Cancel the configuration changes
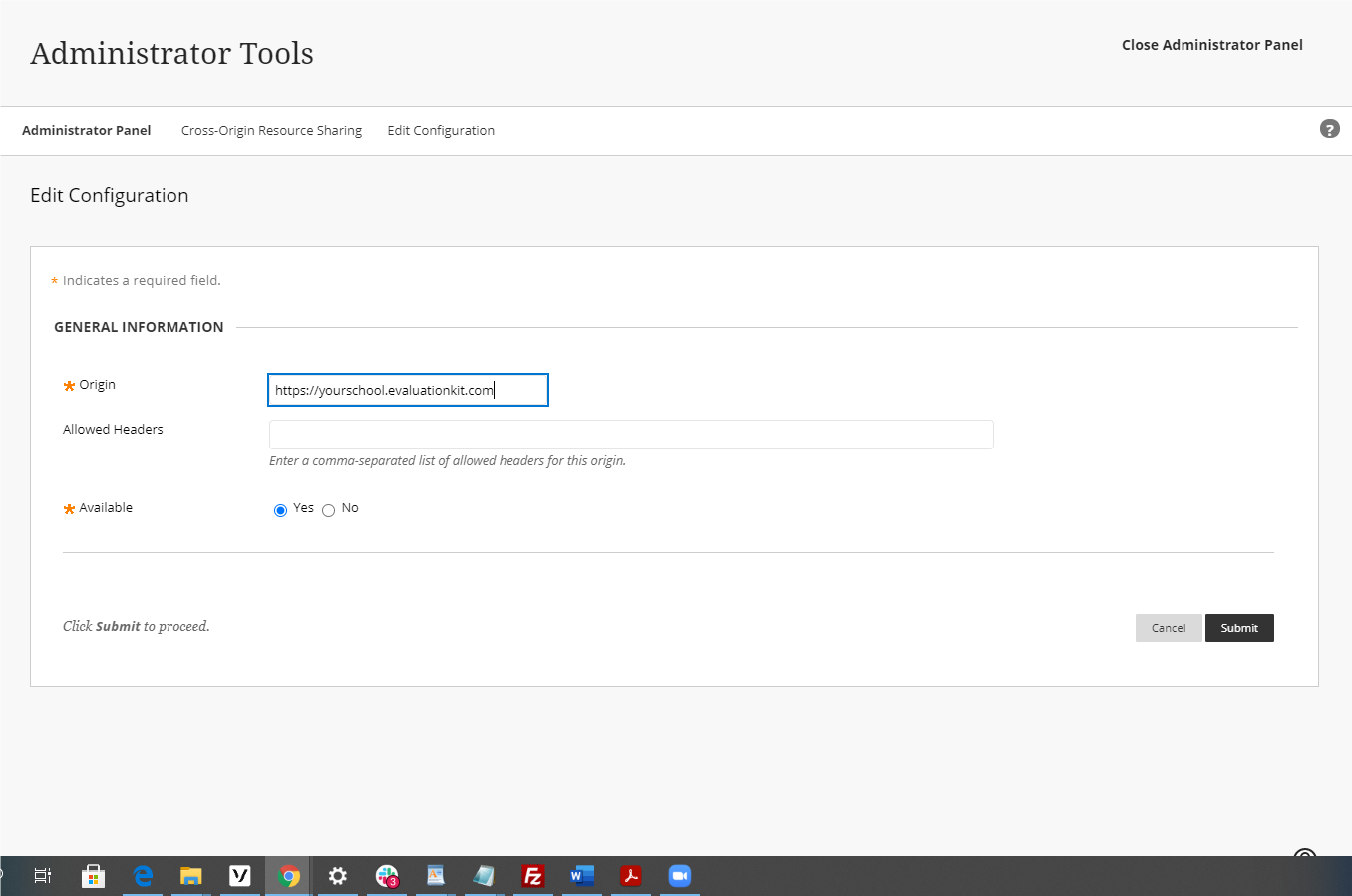The image size is (1352, 896). coord(1168,627)
